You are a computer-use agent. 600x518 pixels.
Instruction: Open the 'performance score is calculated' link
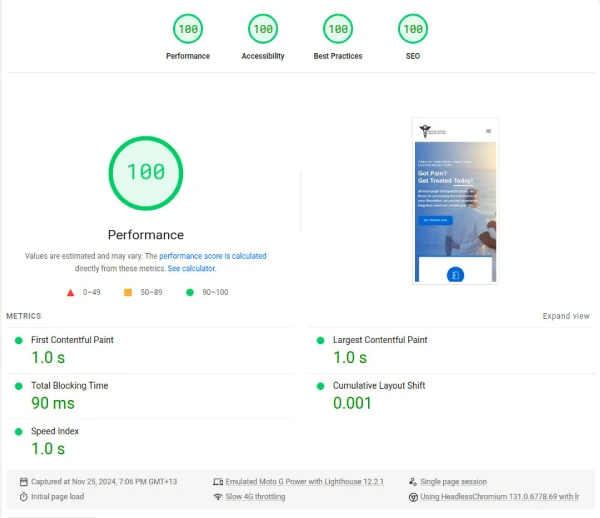coord(213,257)
